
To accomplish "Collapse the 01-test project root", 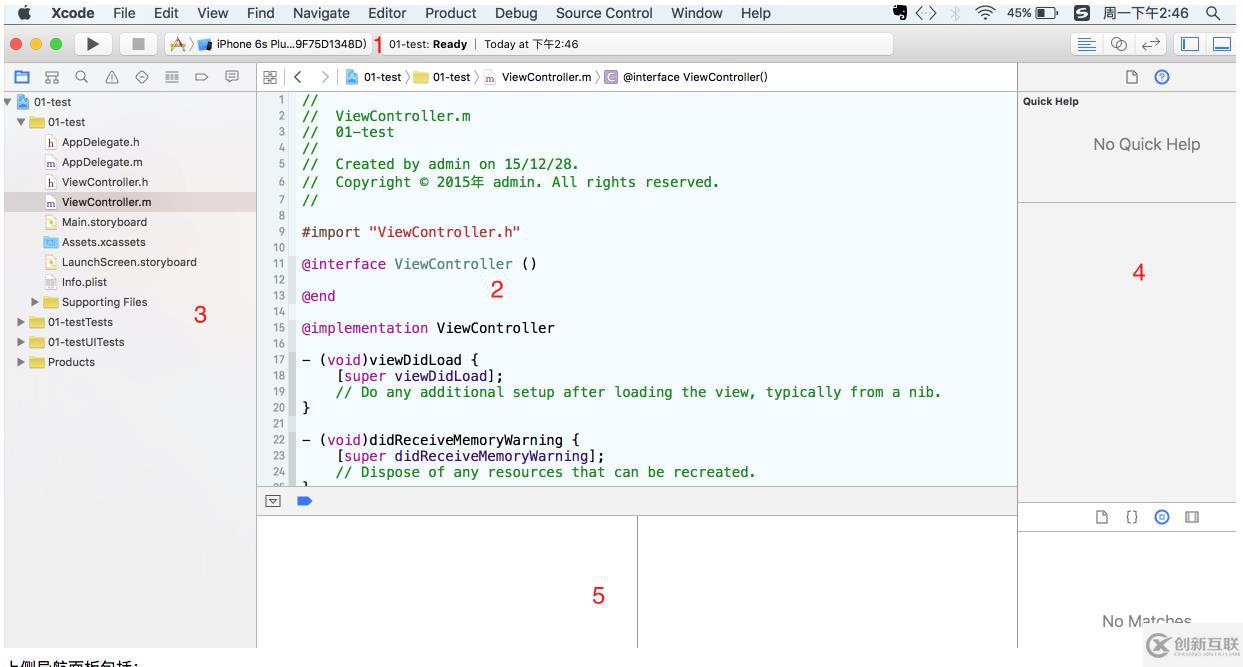I will coord(8,102).
